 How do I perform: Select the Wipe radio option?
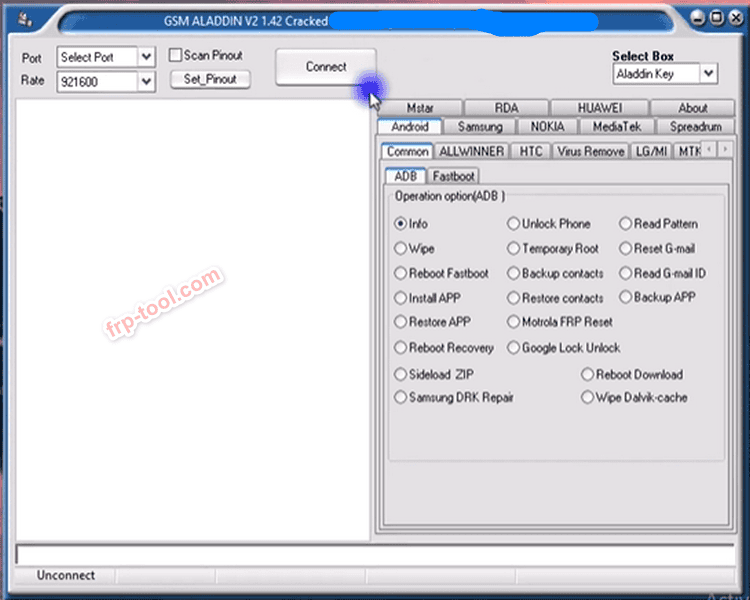401,249
